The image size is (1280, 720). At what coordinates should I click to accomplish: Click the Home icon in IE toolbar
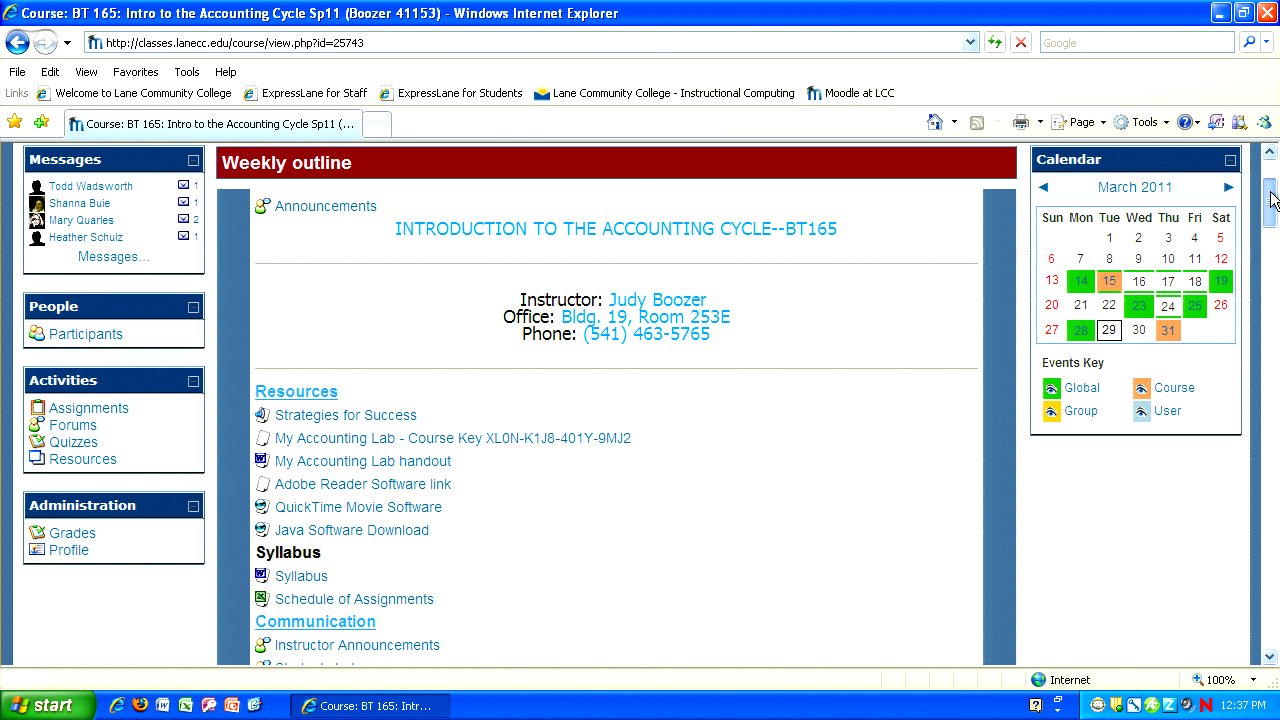pyautogui.click(x=934, y=122)
